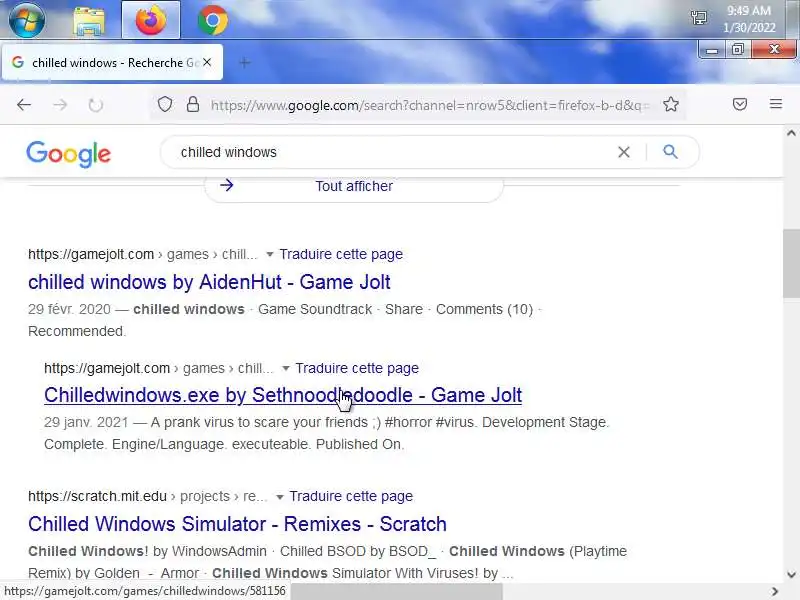Bookmark this page with star icon
800x600 pixels.
tap(671, 105)
